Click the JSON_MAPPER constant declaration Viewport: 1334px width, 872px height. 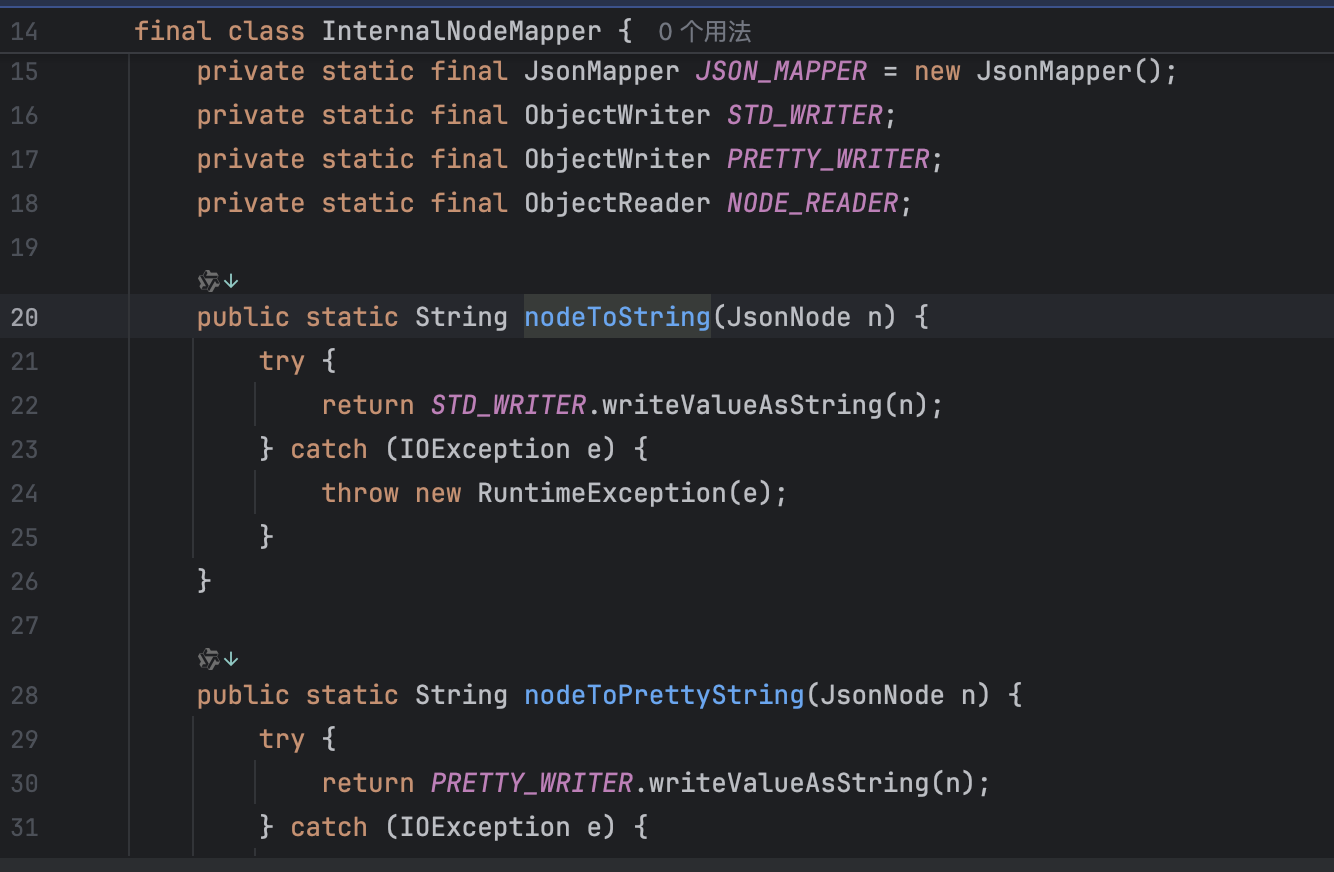(781, 72)
